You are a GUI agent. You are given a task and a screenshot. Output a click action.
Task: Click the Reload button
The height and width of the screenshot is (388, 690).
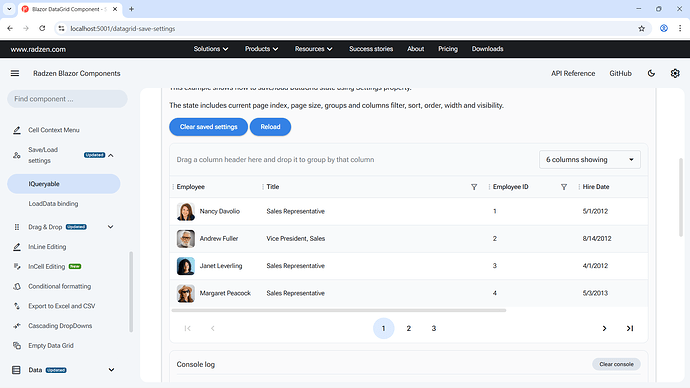[x=270, y=127]
